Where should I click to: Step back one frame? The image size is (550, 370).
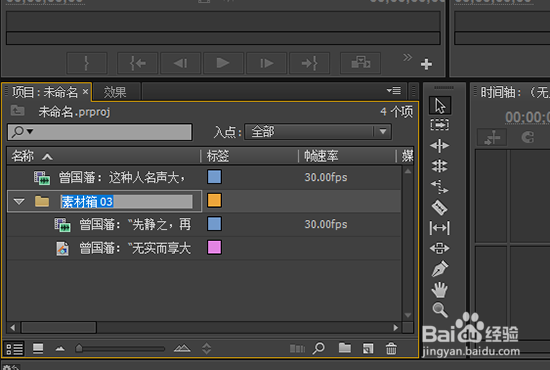181,63
